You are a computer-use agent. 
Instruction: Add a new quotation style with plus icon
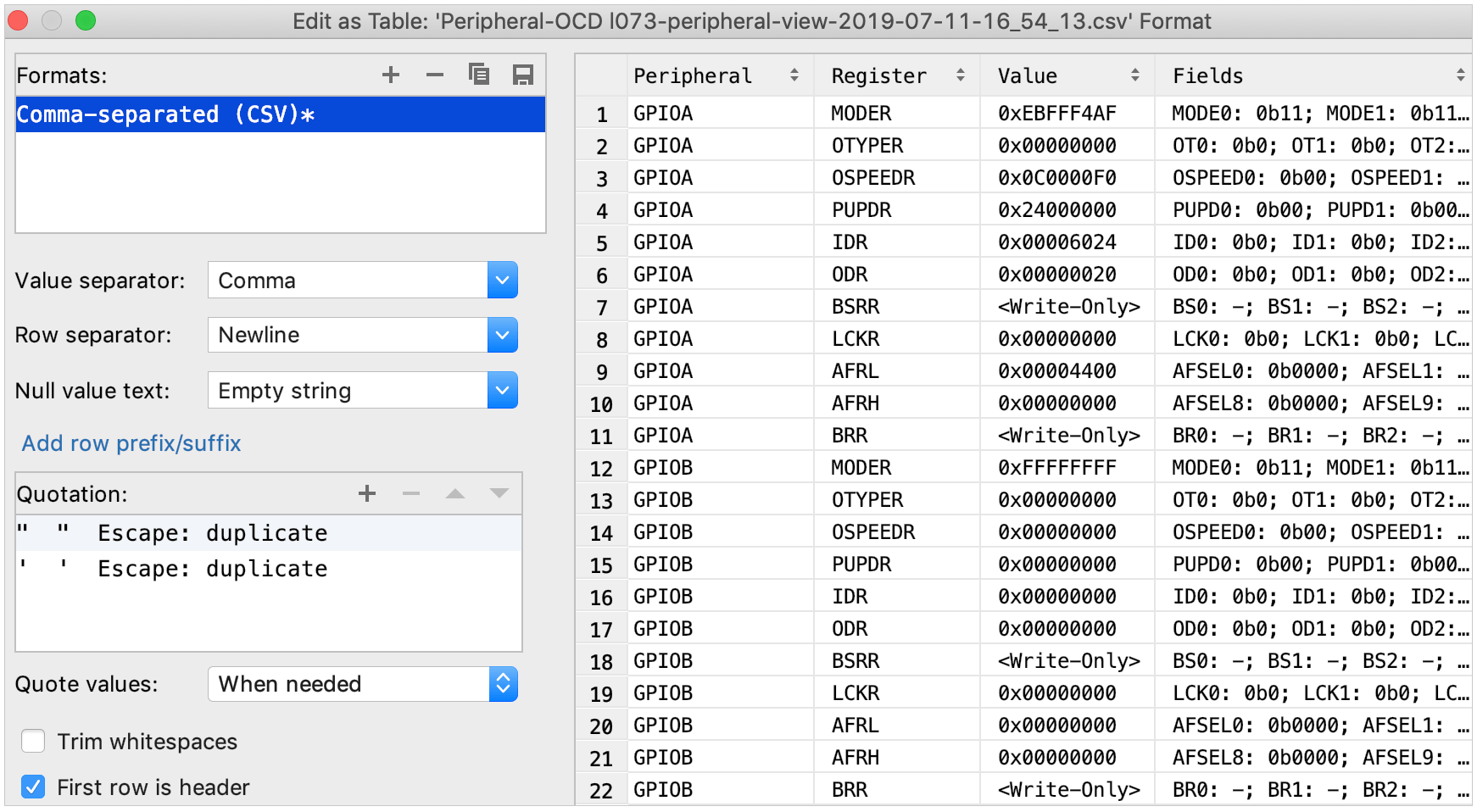pyautogui.click(x=367, y=493)
